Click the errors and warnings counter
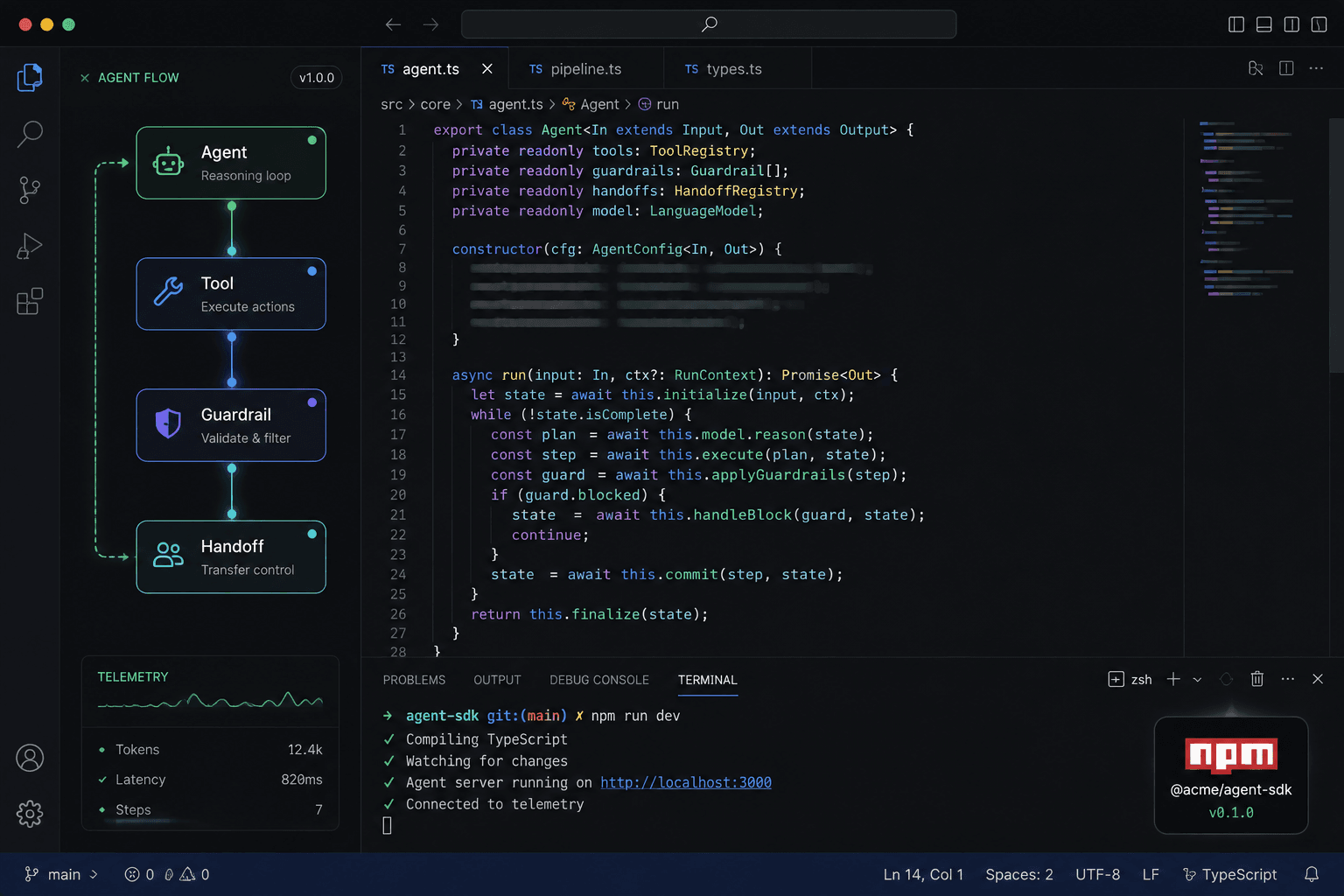 (x=167, y=874)
